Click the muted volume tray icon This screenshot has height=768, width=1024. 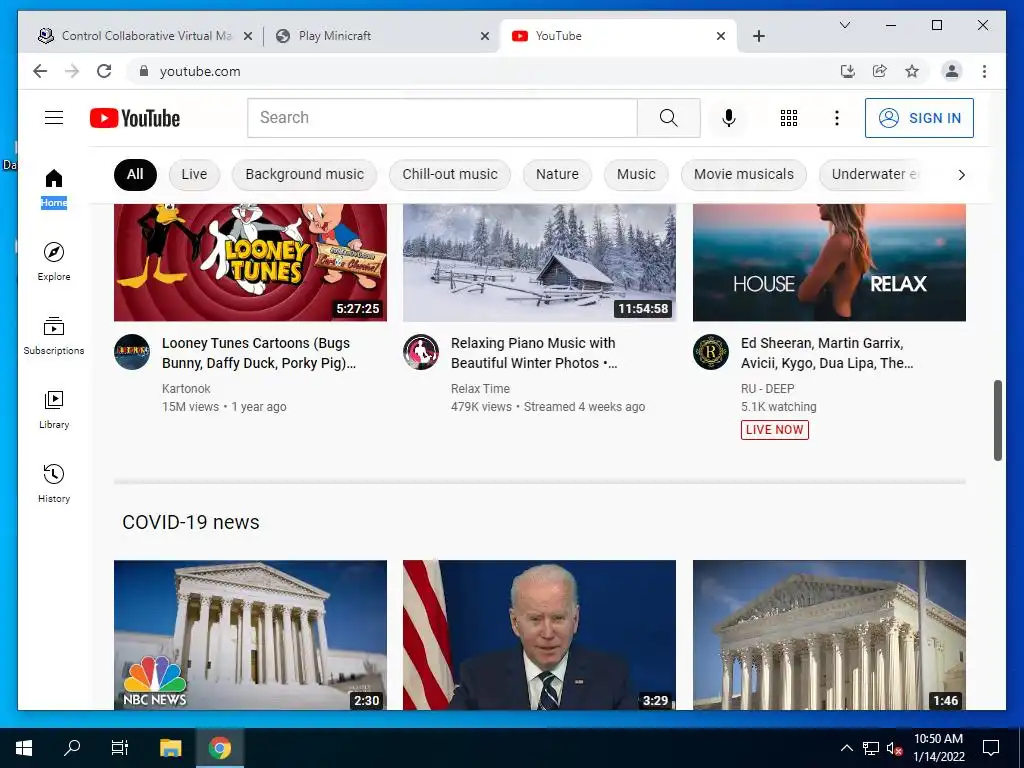[894, 748]
